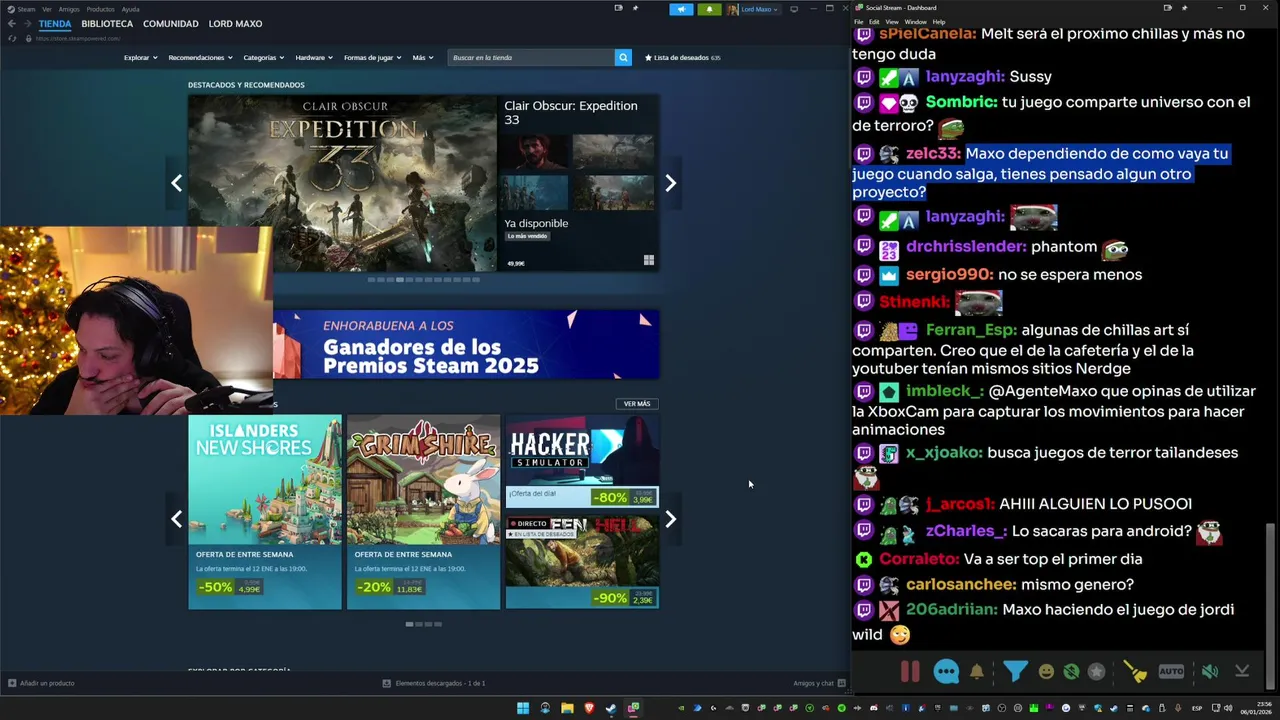Open the blue filter funnel in Social Stream
The image size is (1280, 720).
(x=1015, y=672)
